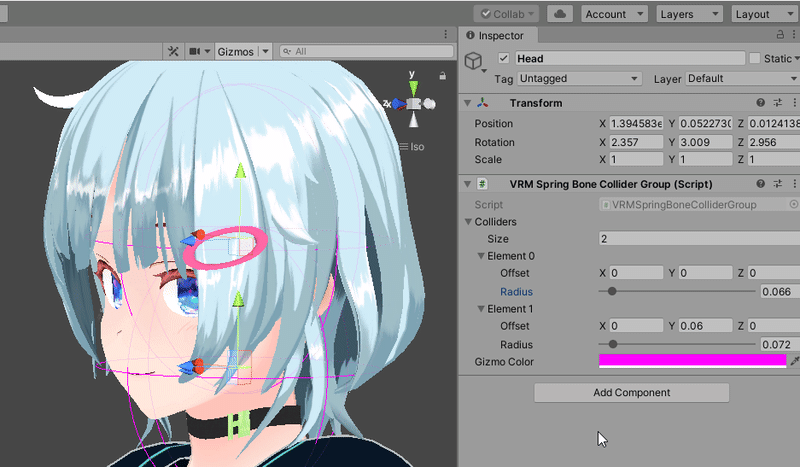Image resolution: width=800 pixels, height=467 pixels.
Task: Pick Gizmo Color with eyedropper
Action: 794,361
